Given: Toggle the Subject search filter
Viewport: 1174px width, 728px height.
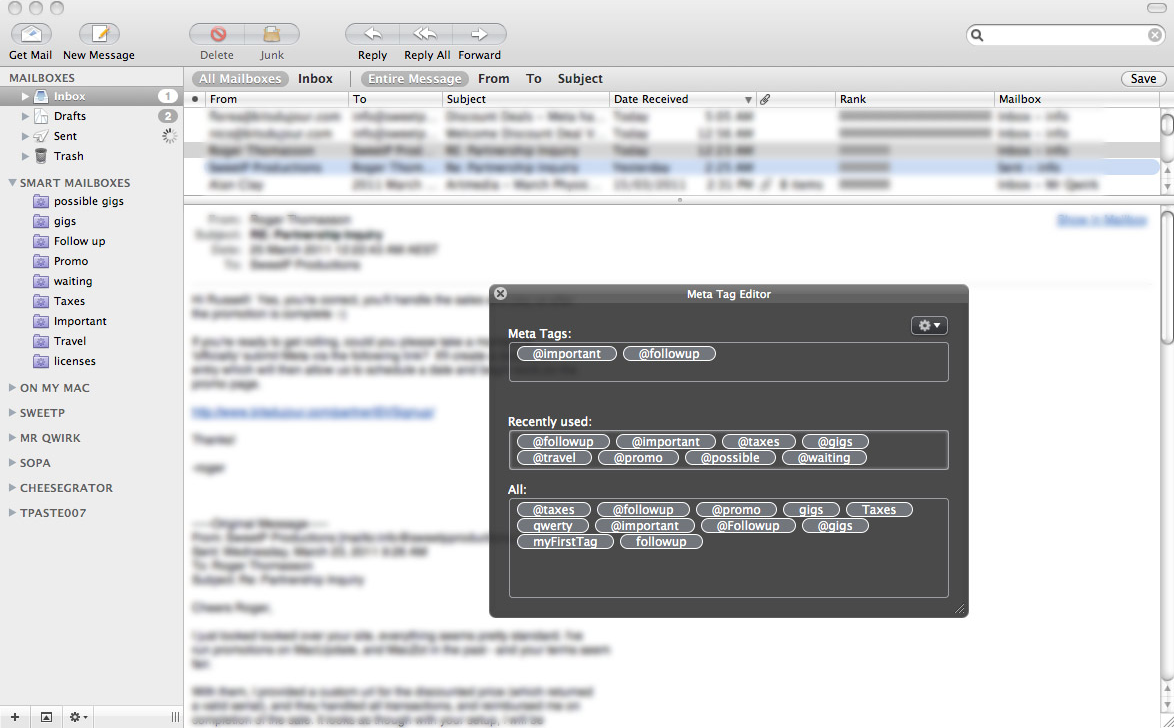Looking at the screenshot, I should tap(579, 78).
